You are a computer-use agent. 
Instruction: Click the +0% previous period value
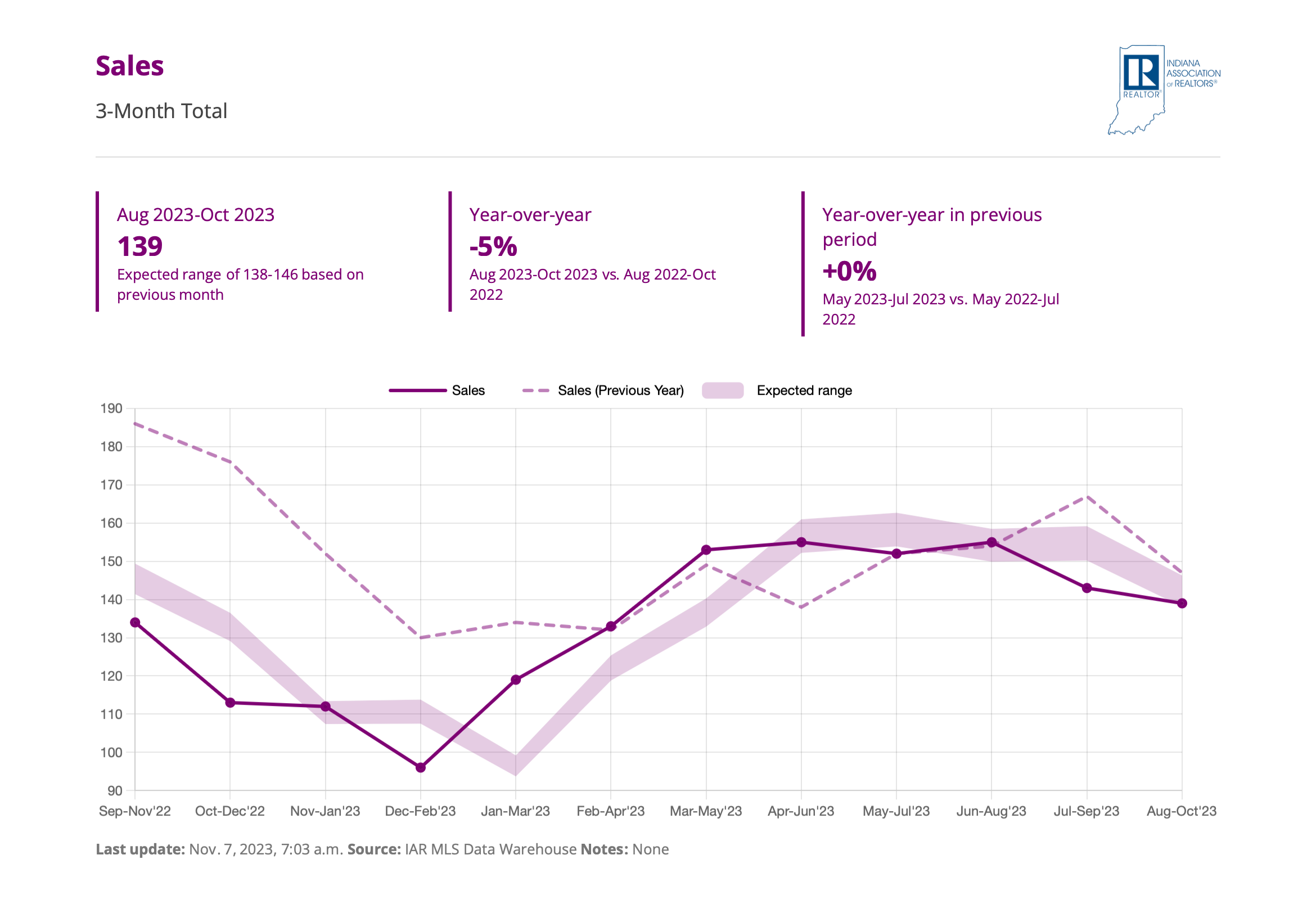point(849,271)
